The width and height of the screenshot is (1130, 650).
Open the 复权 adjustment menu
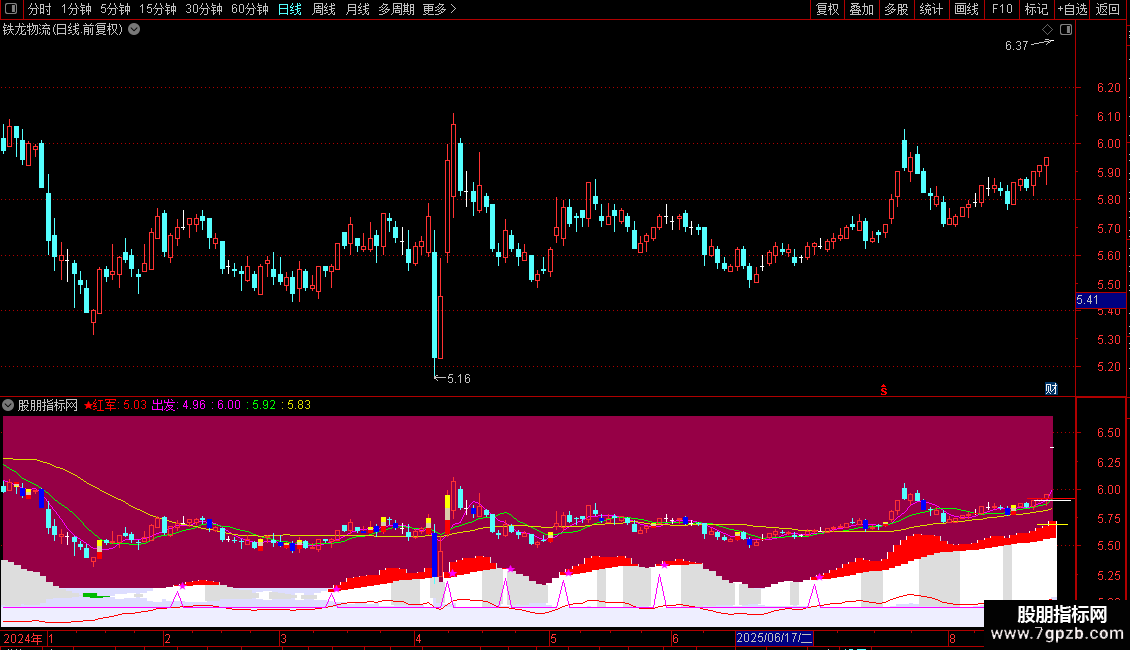[827, 9]
